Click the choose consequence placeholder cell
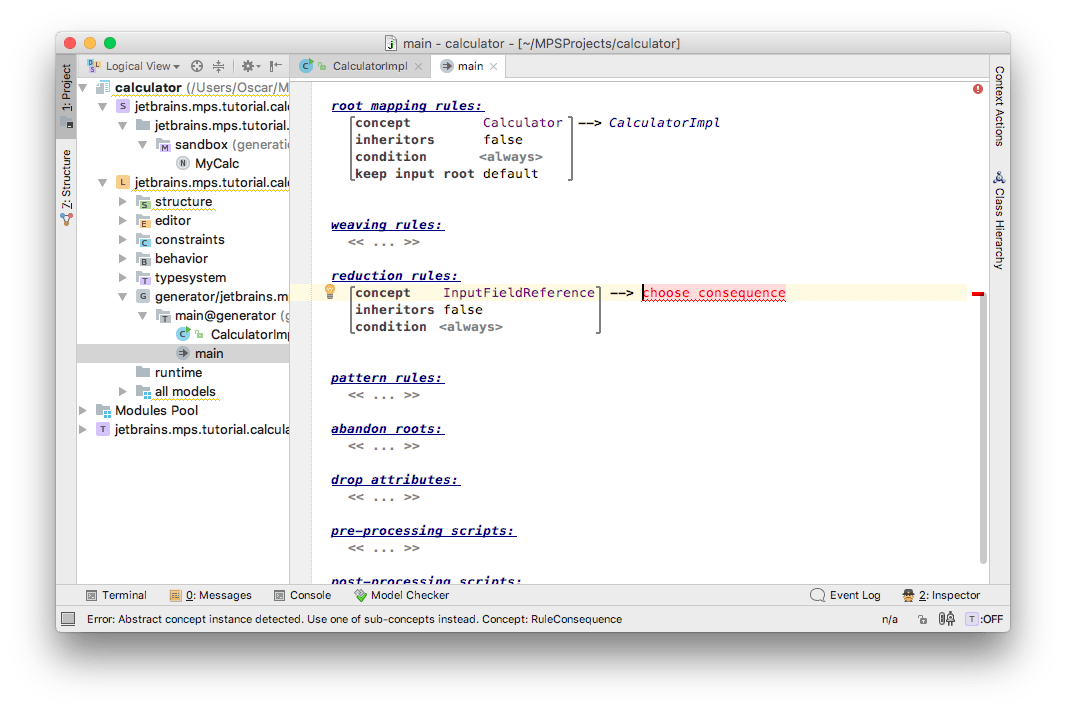 (x=714, y=293)
